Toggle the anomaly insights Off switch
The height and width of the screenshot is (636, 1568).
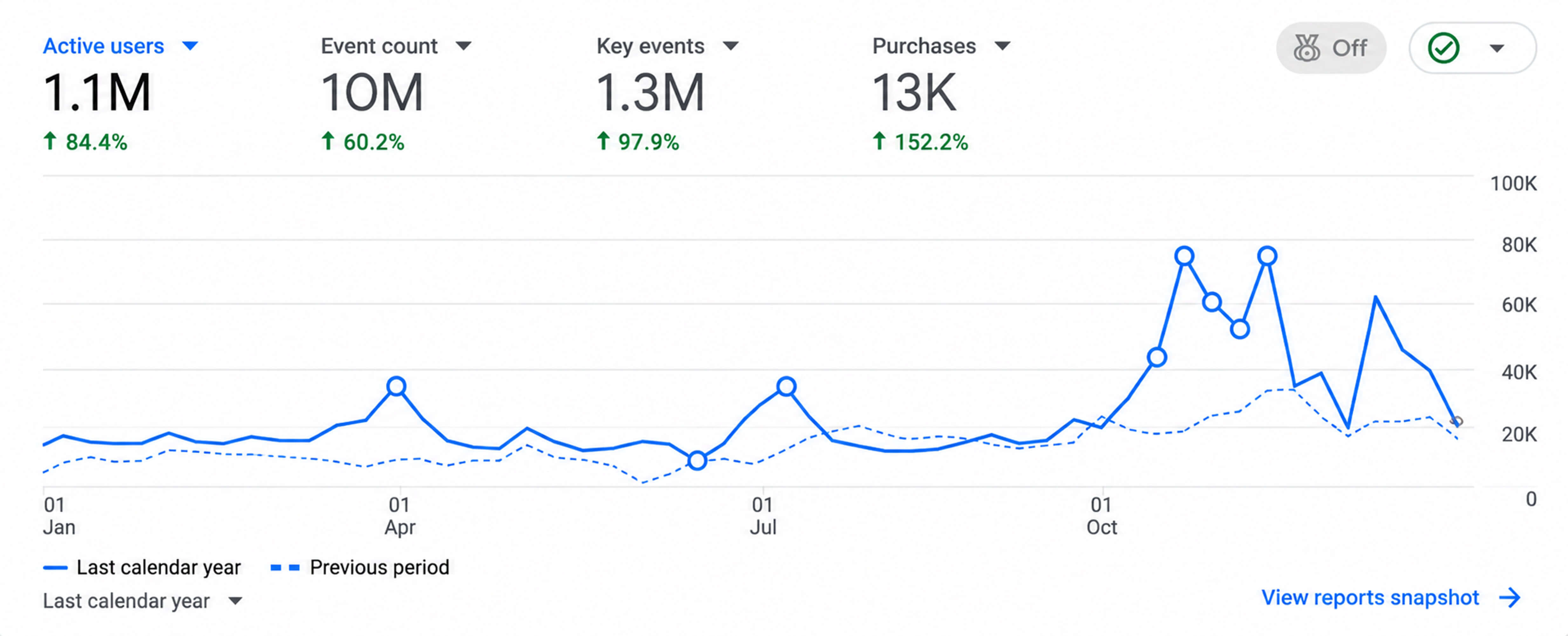click(x=1331, y=48)
